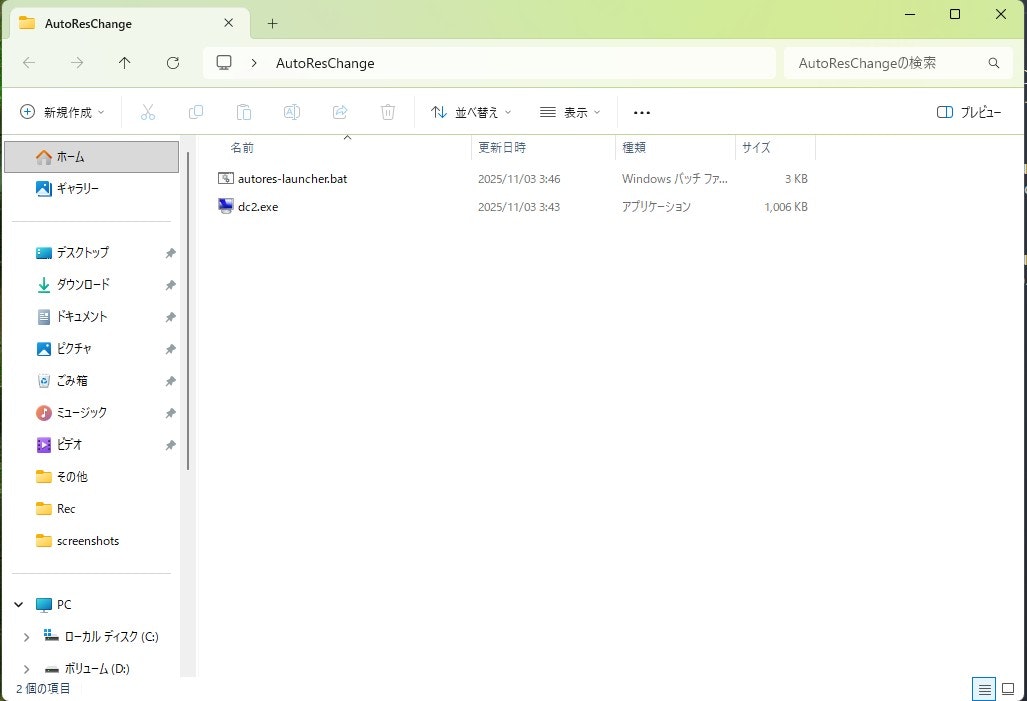Maximize the Explorer window

pos(955,14)
